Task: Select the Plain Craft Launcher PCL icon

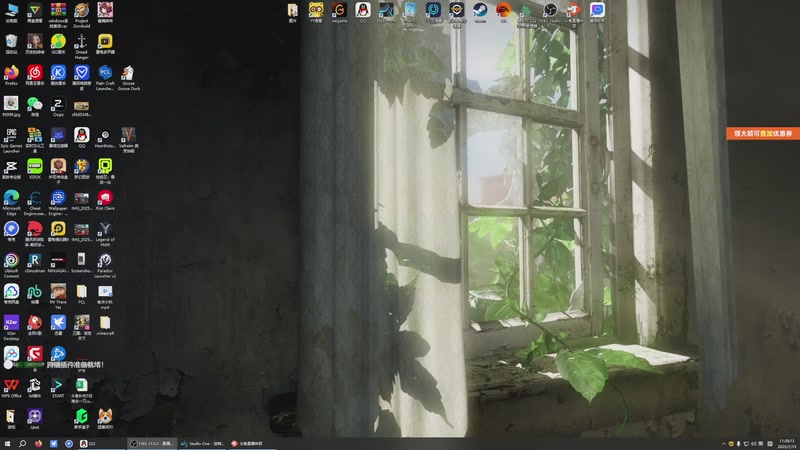Action: (x=105, y=78)
